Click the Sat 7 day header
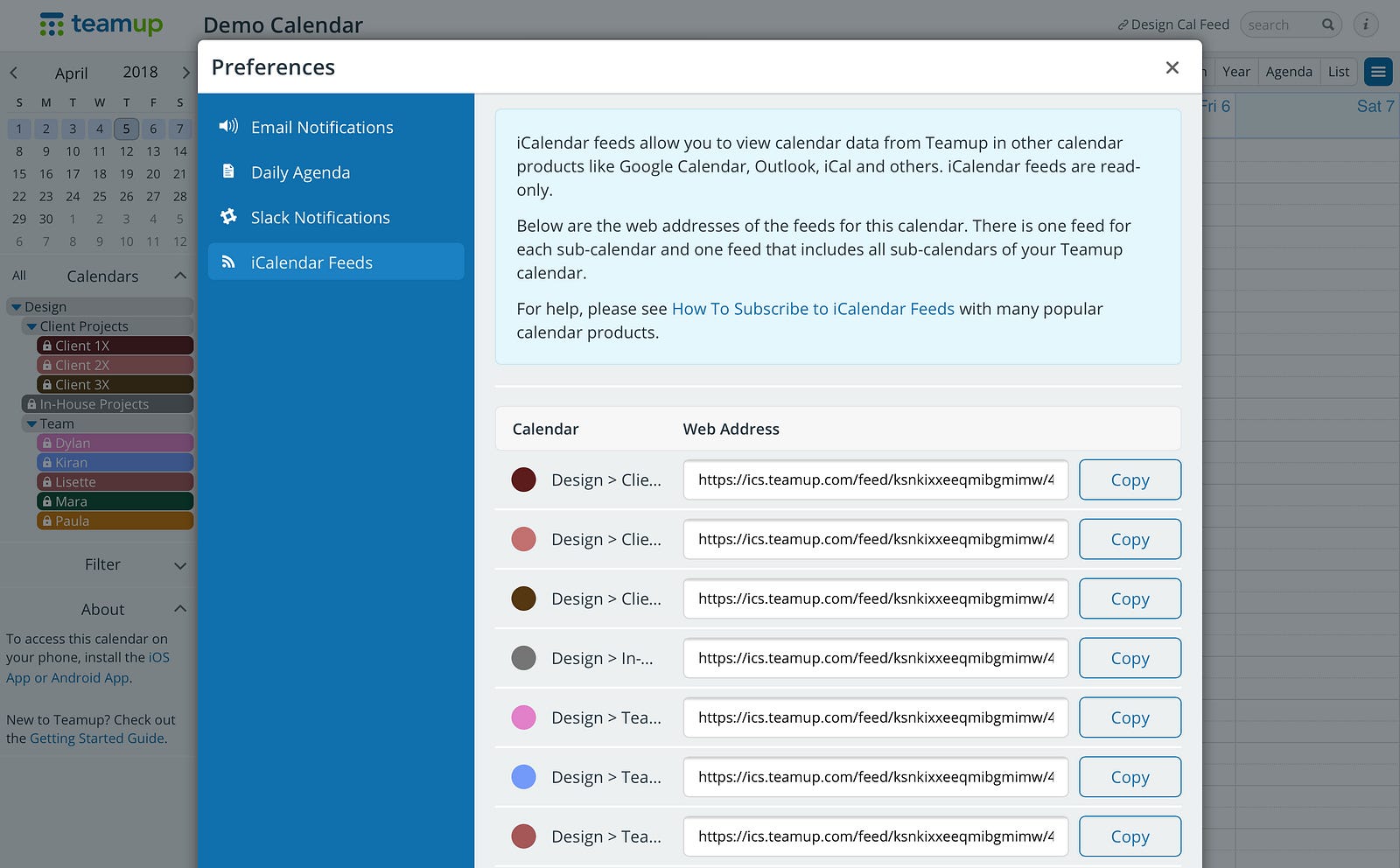The height and width of the screenshot is (868, 1400). 1375,106
